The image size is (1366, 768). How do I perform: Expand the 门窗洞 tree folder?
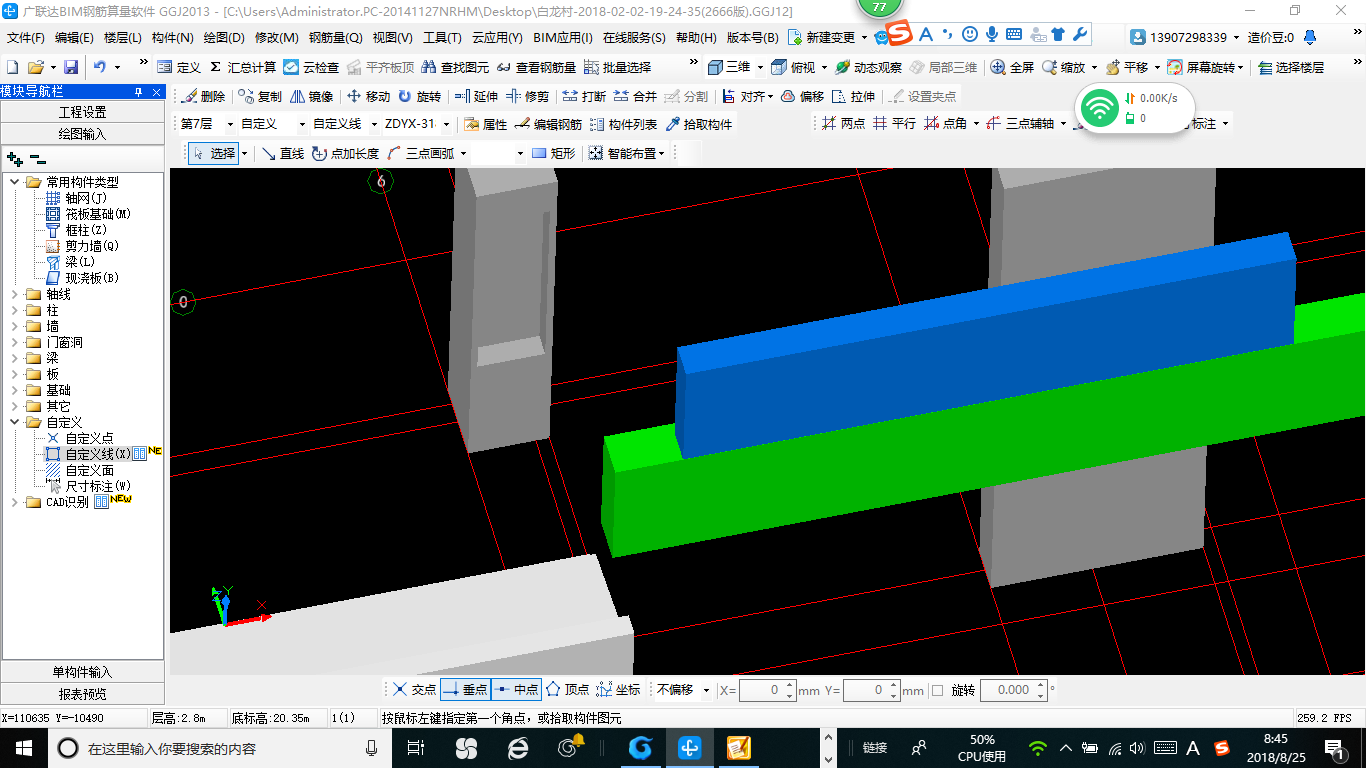[15, 342]
